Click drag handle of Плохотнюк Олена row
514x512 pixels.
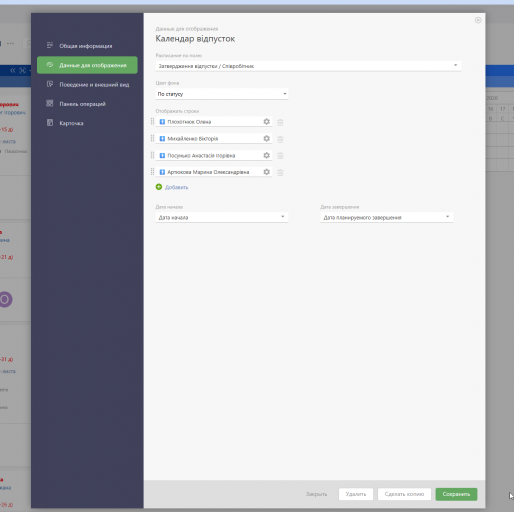(x=152, y=122)
